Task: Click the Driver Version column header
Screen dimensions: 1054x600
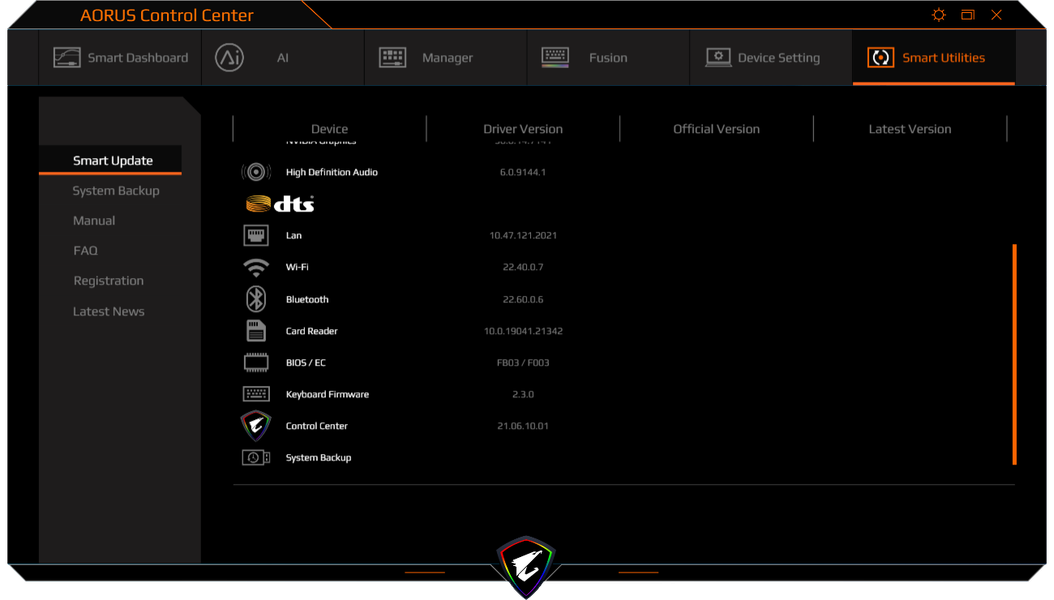Action: pos(523,129)
